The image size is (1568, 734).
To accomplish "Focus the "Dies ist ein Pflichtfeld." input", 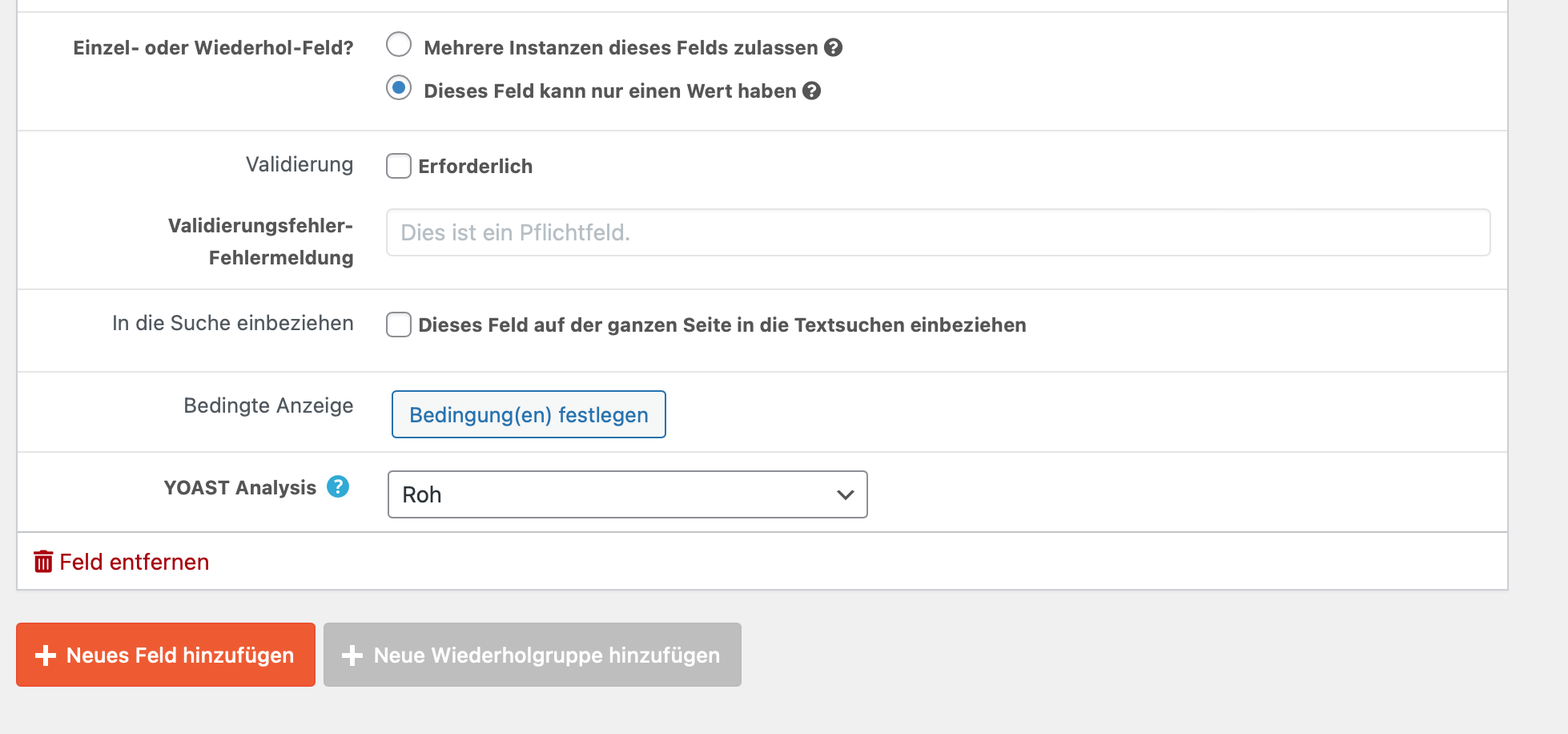I will (937, 233).
